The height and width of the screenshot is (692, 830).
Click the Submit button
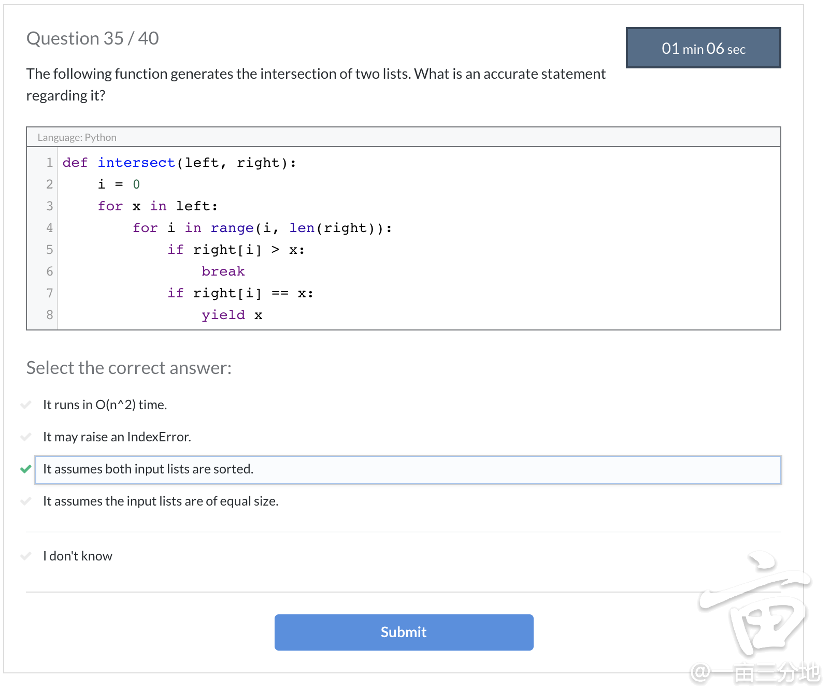(x=403, y=632)
